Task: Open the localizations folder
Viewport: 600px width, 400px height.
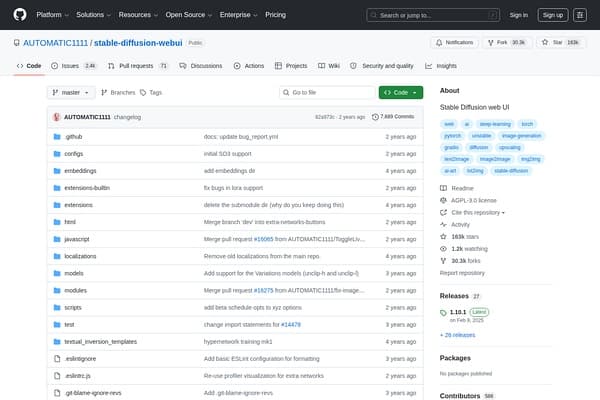Action: tap(80, 256)
